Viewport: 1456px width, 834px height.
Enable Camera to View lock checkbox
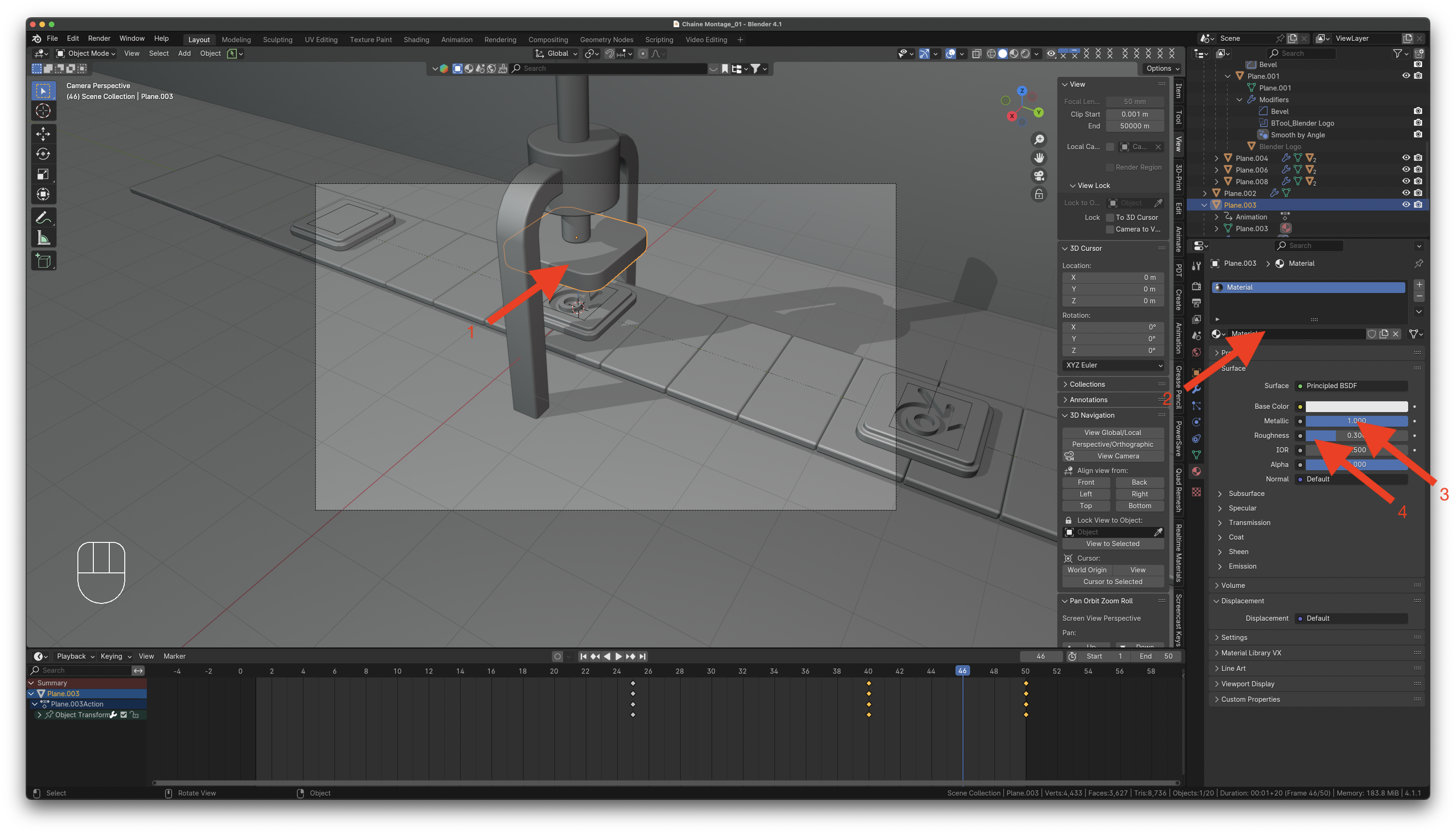[1110, 229]
